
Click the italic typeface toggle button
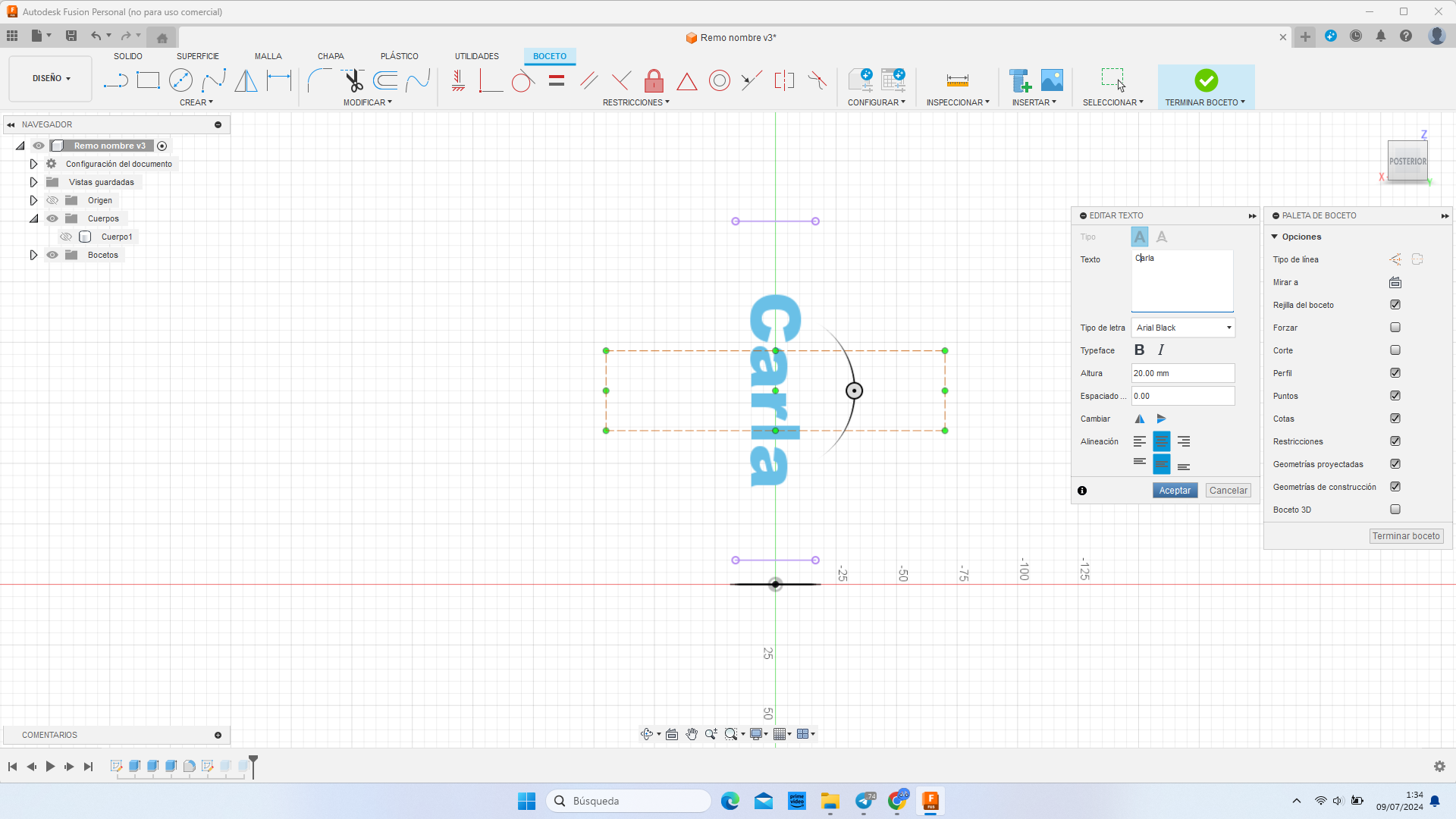1160,350
